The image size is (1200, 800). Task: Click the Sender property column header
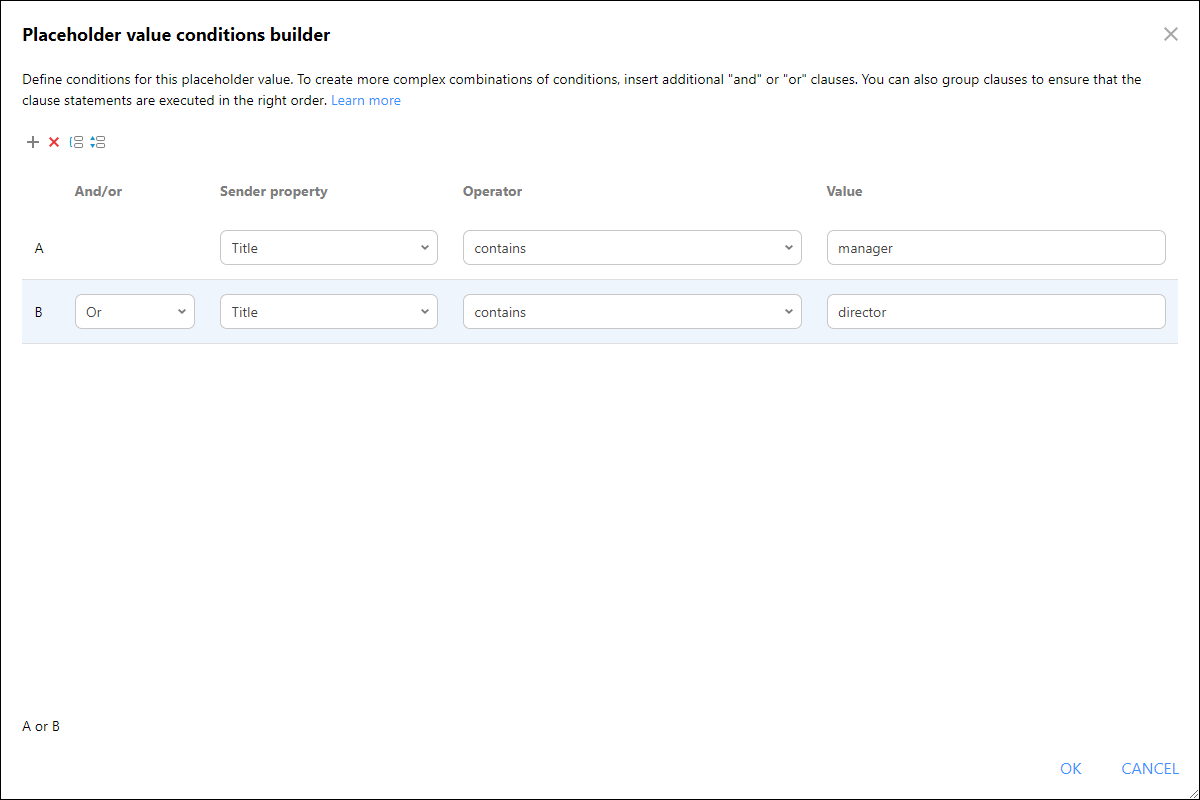pyautogui.click(x=274, y=191)
